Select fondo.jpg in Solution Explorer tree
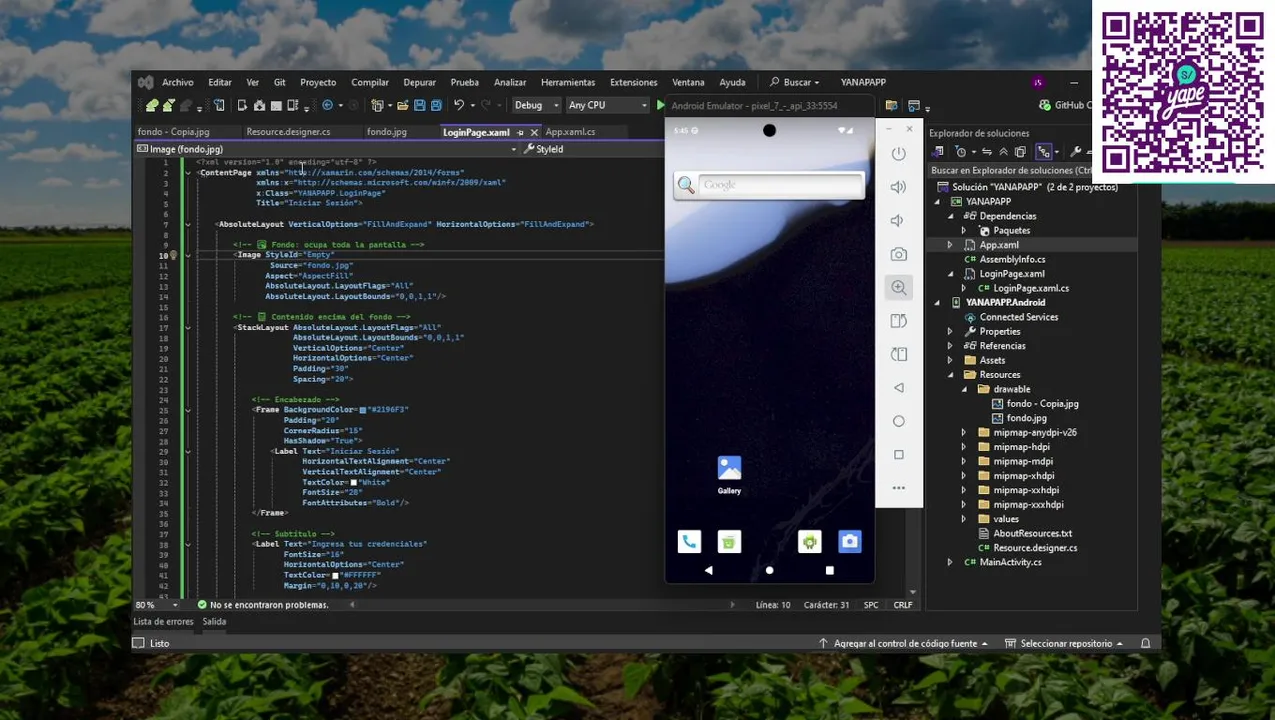Viewport: 1275px width, 720px height. point(1027,418)
